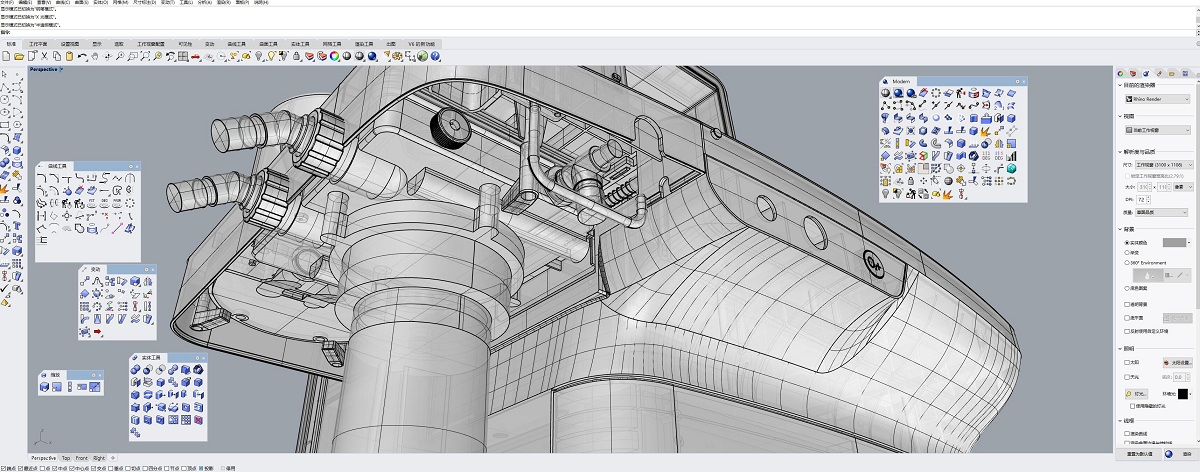Click the 太阳设置 button
1200x472 pixels.
coord(1178,362)
